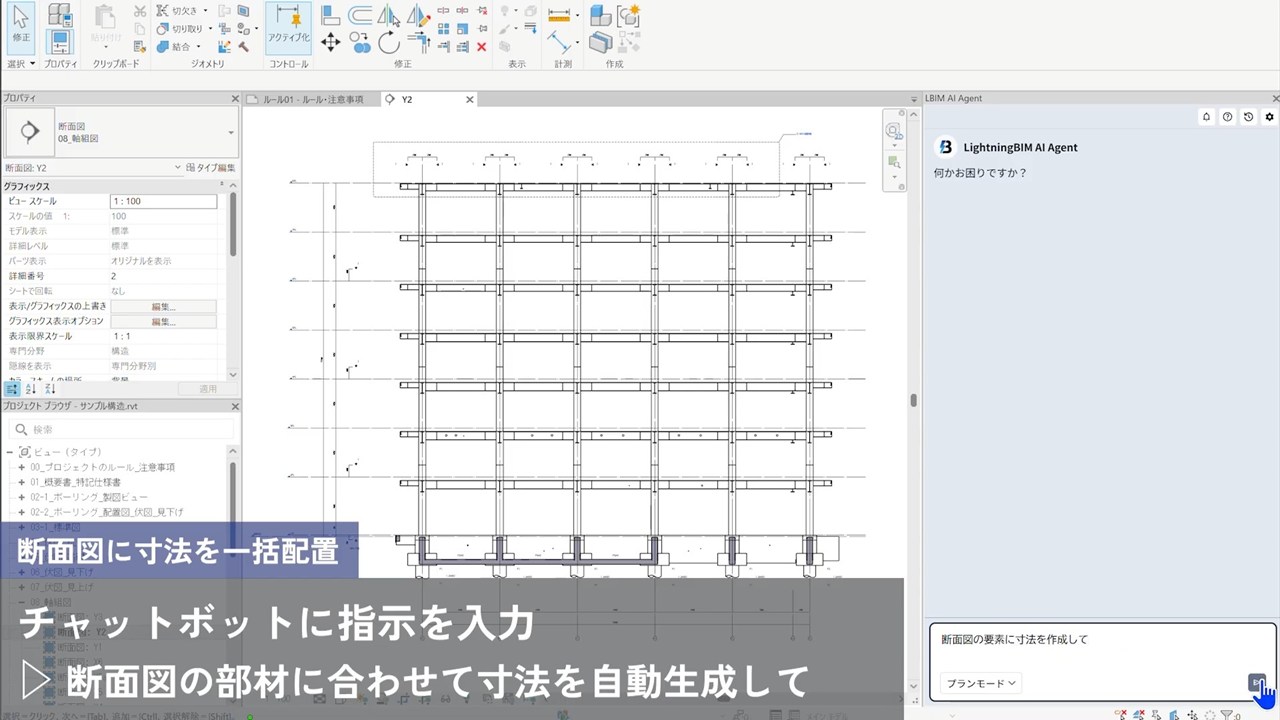Toggle A-Z ascending sort in Properties panel
Image resolution: width=1280 pixels, height=720 pixels.
(x=31, y=388)
